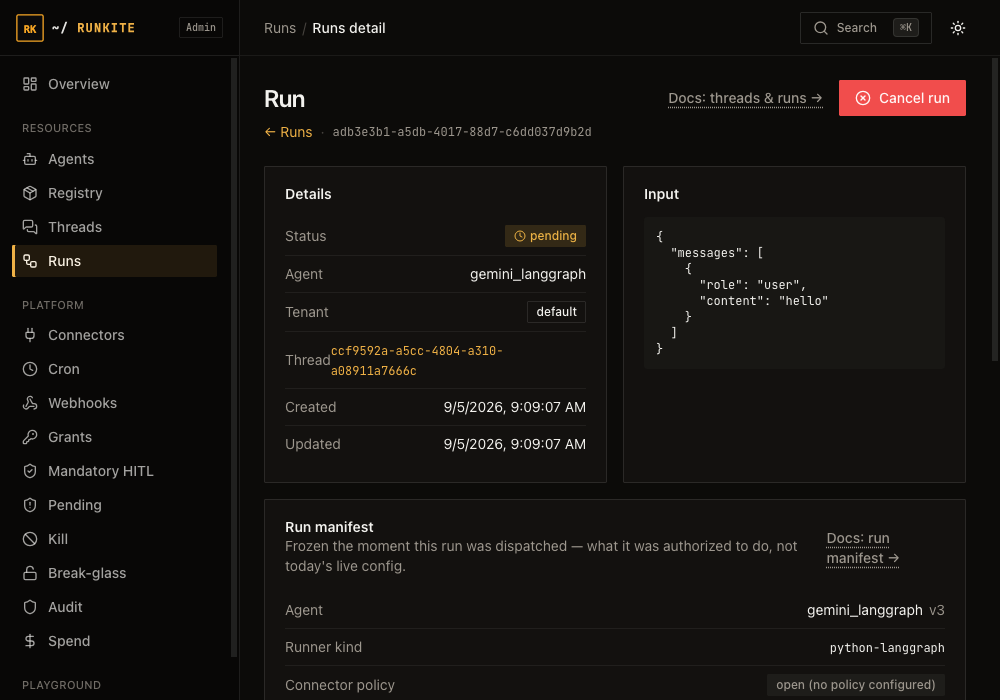1000x700 pixels.
Task: Open Docs: run manifest link
Action: click(x=863, y=548)
